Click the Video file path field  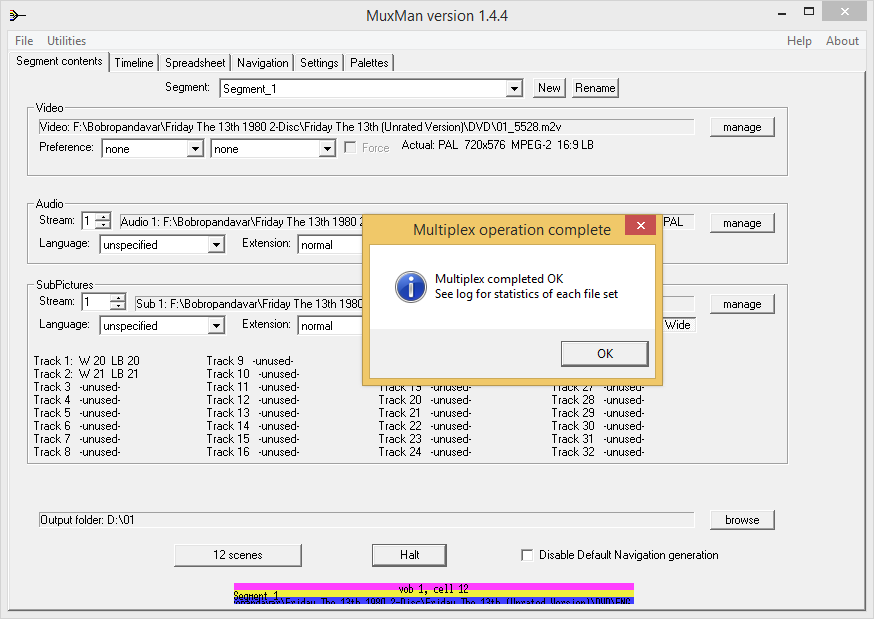[x=366, y=127]
